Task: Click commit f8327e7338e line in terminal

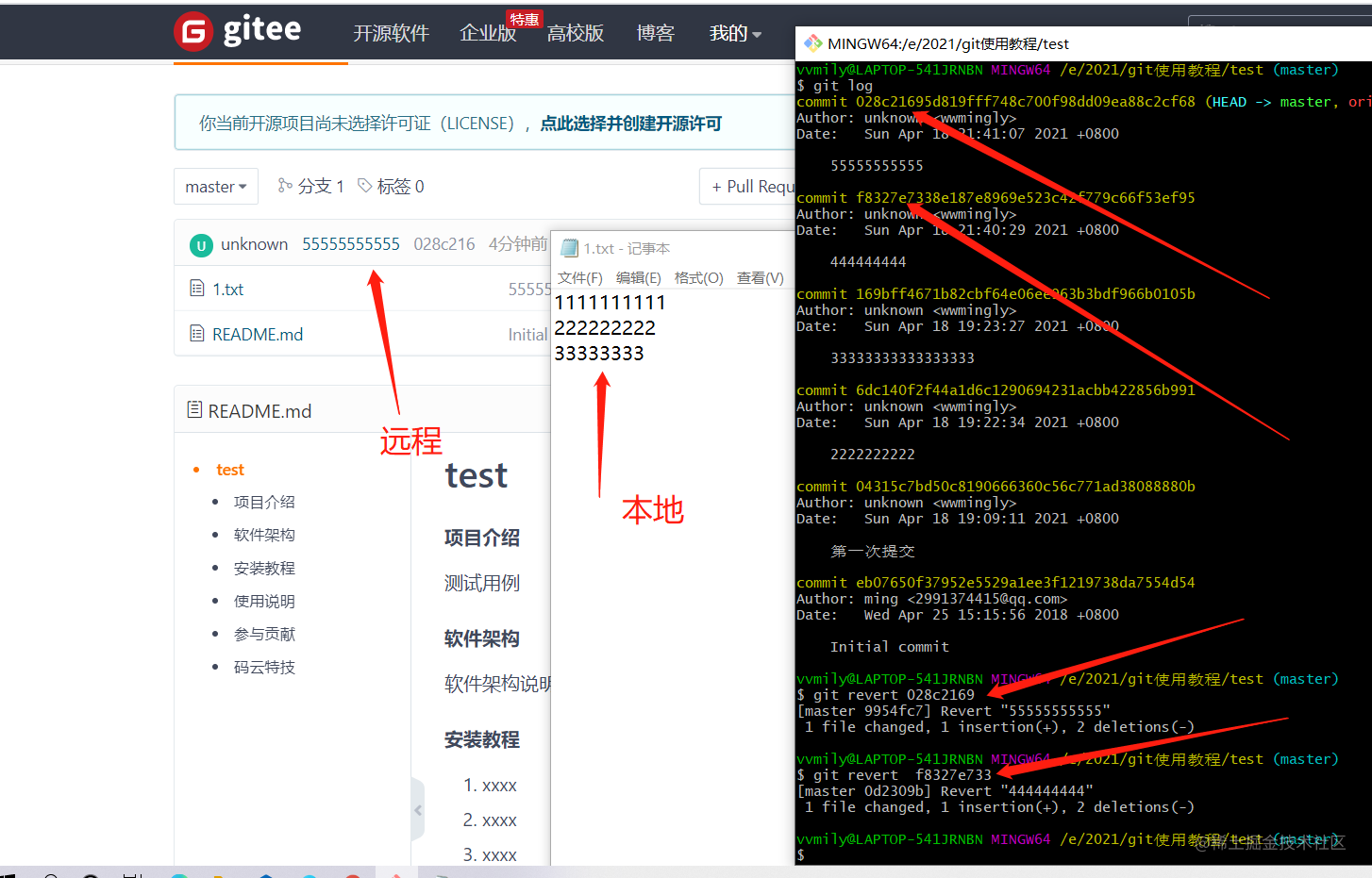Action: 996,198
